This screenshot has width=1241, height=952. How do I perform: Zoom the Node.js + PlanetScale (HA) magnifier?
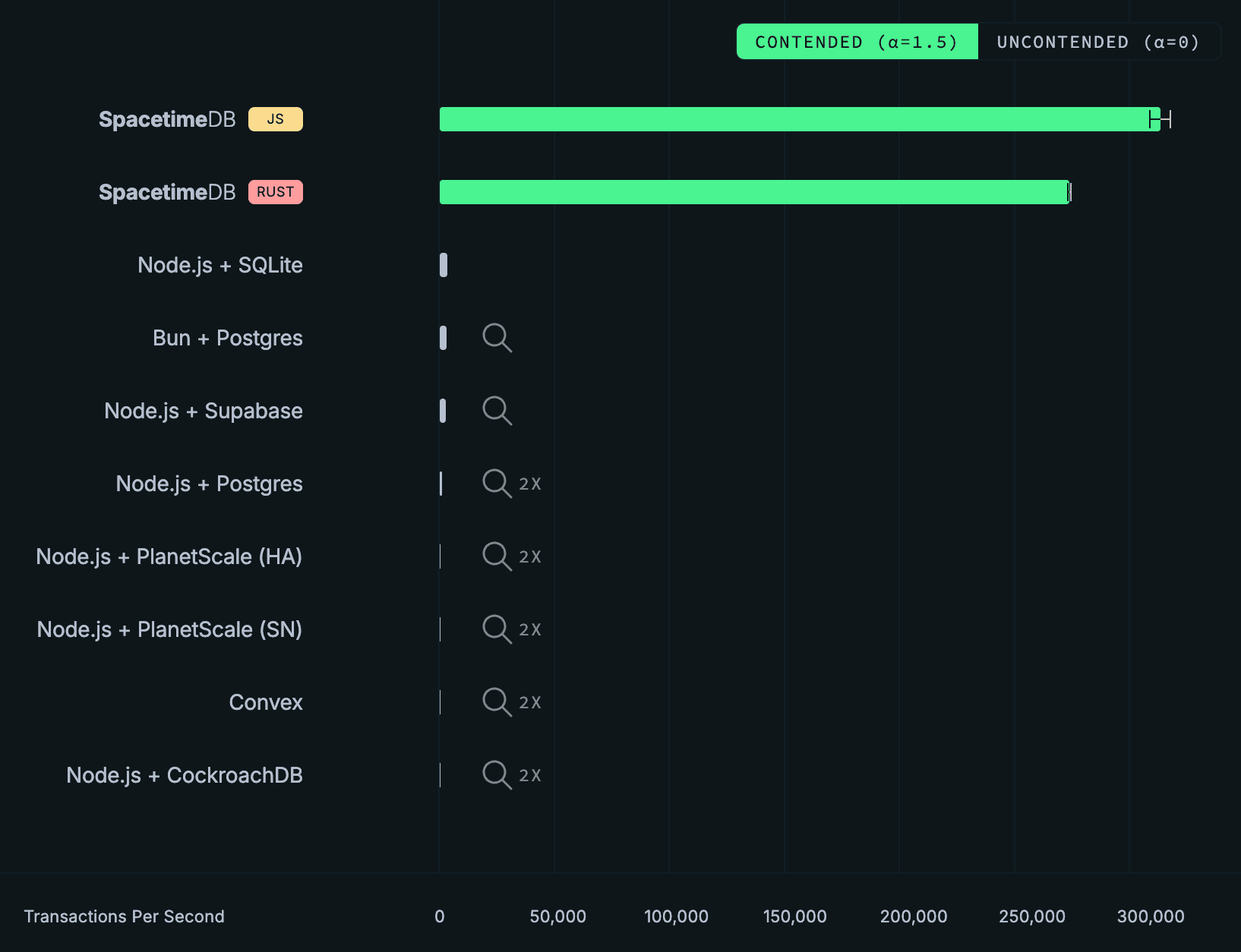pyautogui.click(x=497, y=556)
